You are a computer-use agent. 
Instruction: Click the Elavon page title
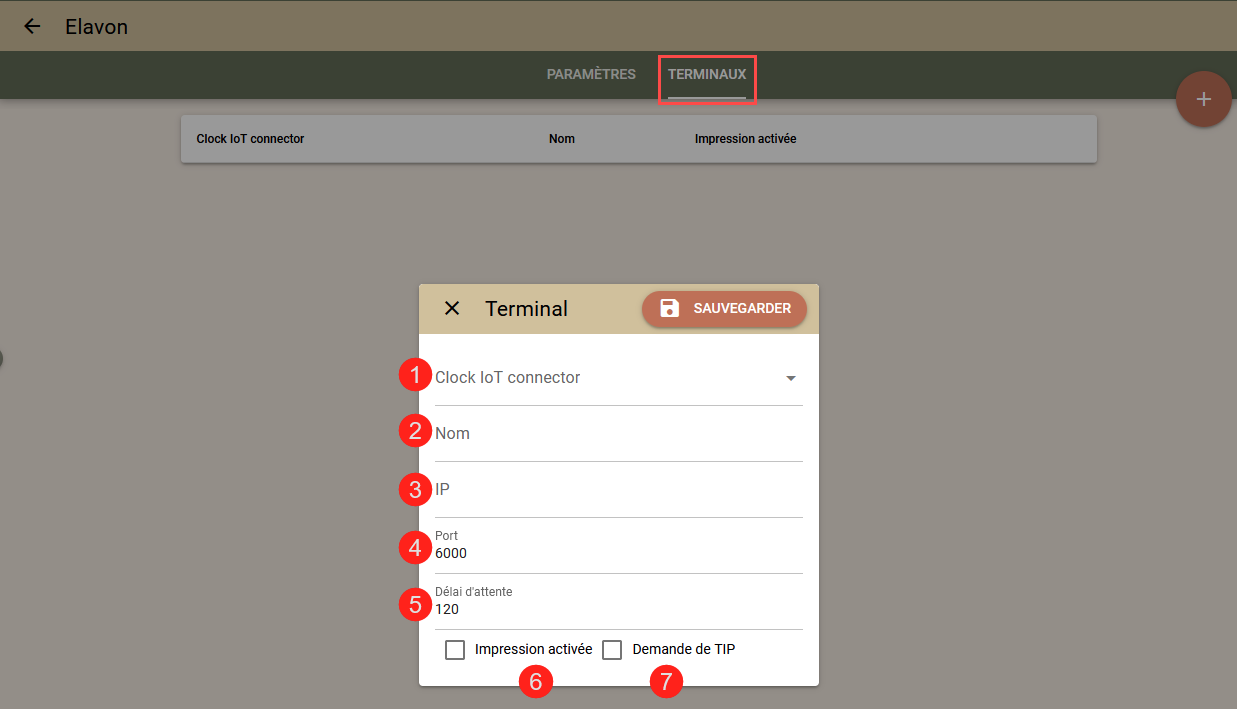97,27
